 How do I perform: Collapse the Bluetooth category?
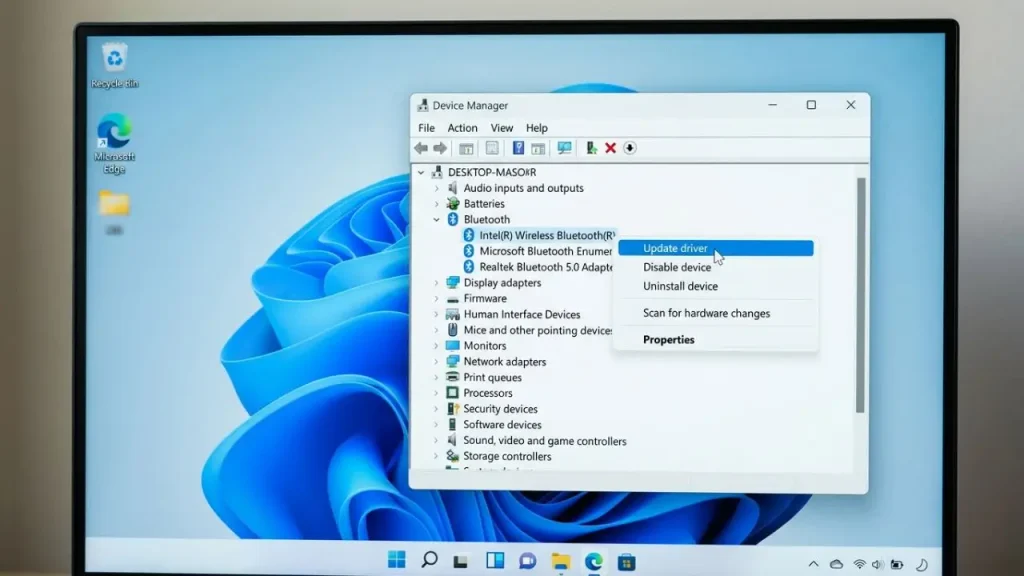coord(437,219)
